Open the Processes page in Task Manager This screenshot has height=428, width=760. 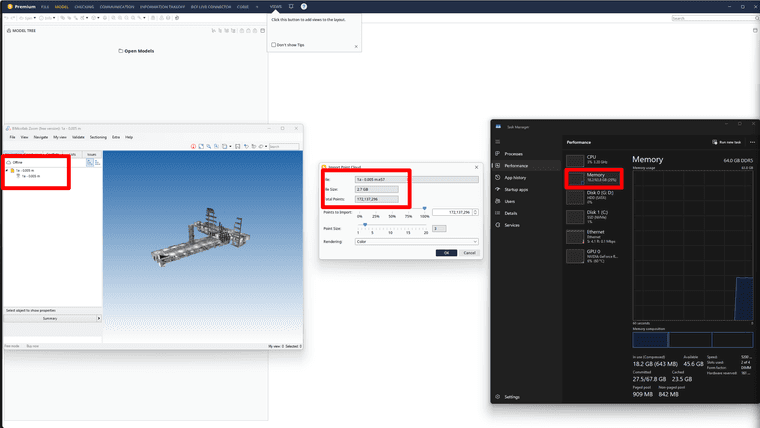(x=513, y=154)
